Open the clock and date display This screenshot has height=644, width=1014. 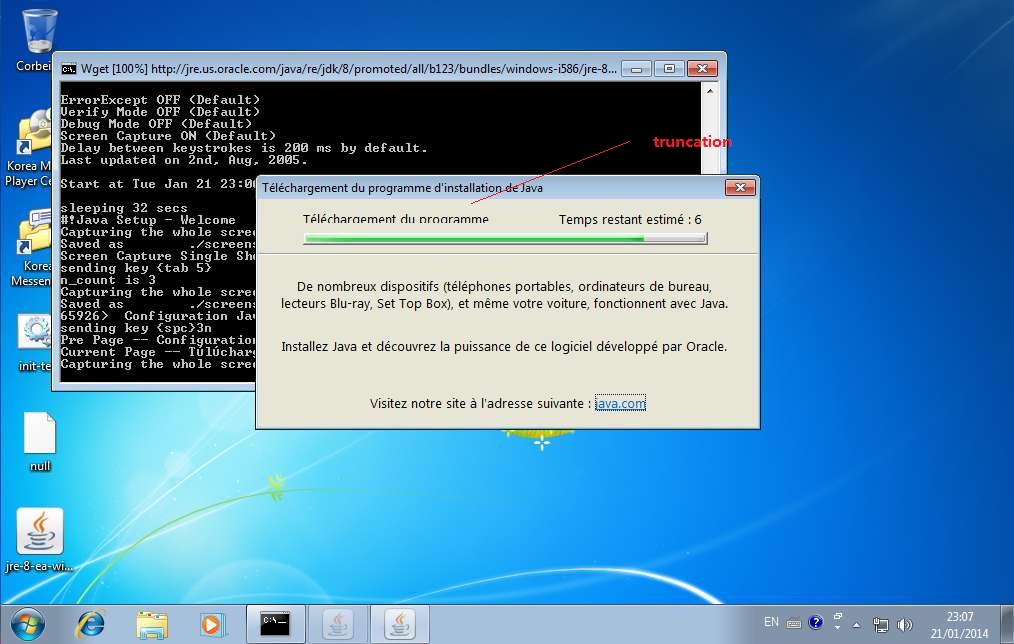960,624
